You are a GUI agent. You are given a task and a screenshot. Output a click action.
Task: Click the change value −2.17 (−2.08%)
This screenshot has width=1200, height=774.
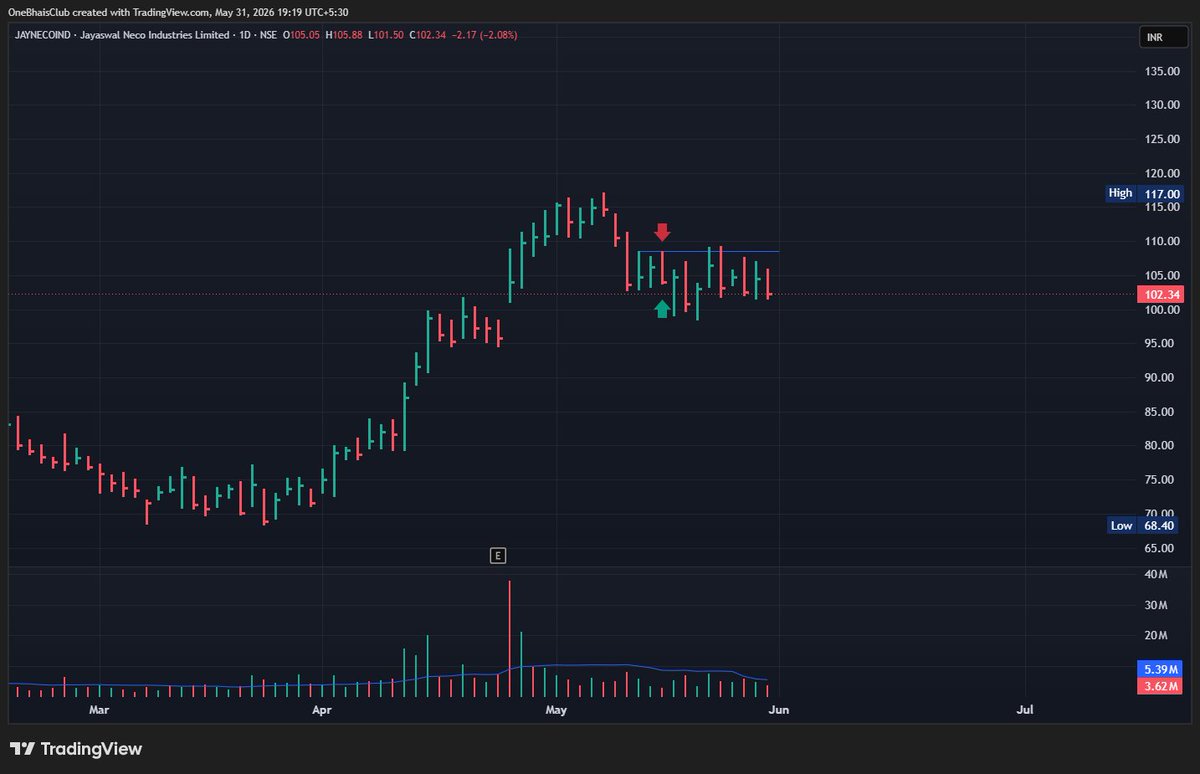(482, 35)
